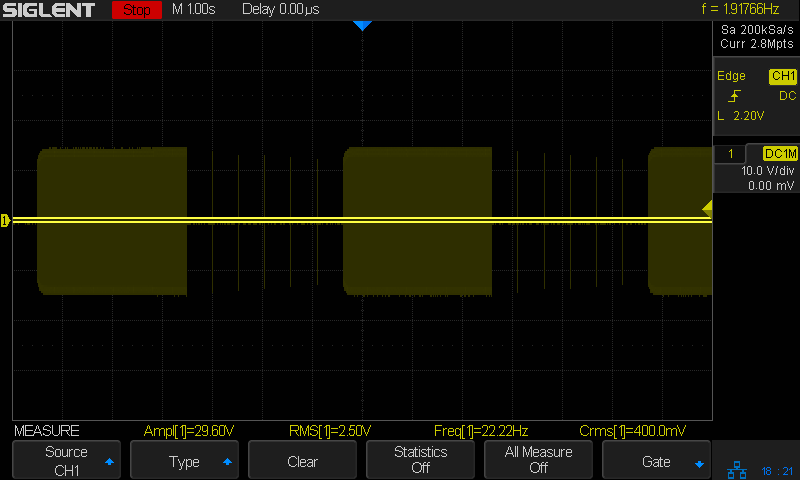
Task: Click the rising edge trigger slope icon
Action: point(734,96)
